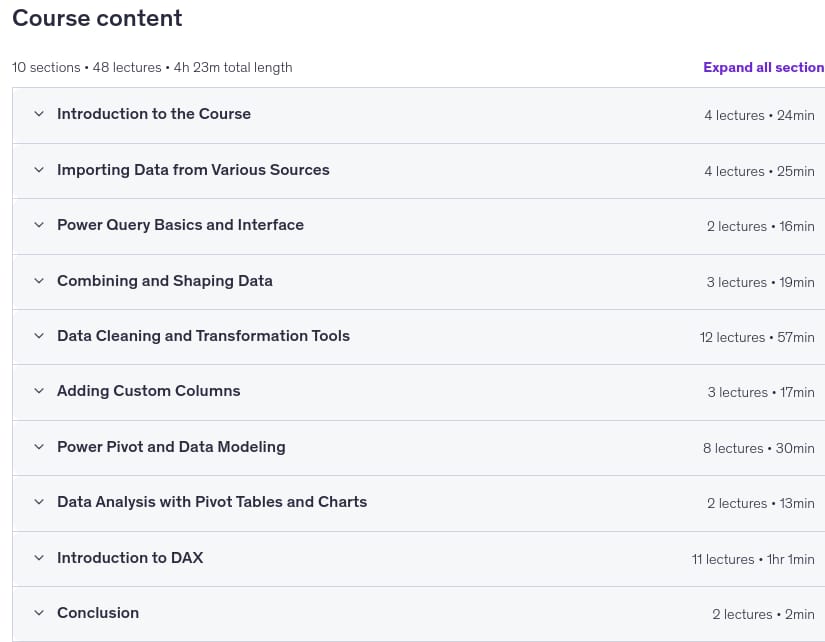Click the Conclusion section title
This screenshot has height=642, width=825.
click(98, 613)
